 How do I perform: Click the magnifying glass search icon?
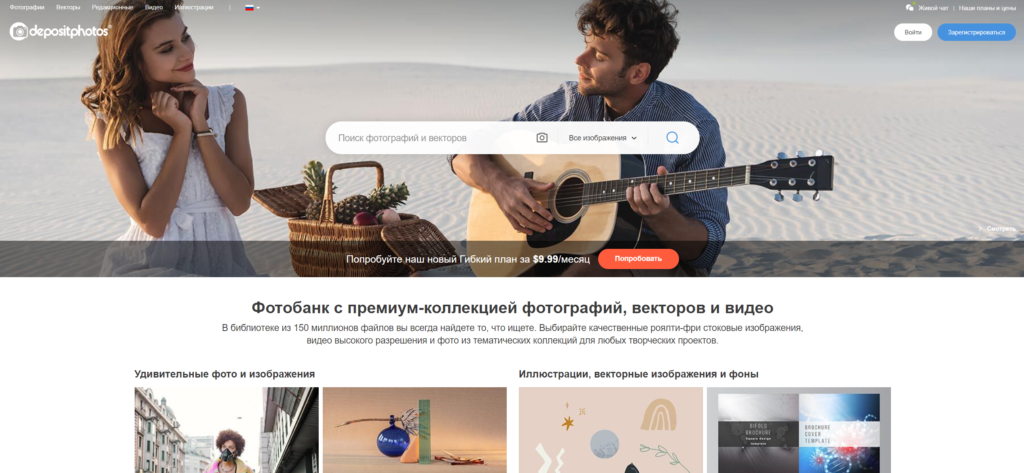tap(672, 138)
